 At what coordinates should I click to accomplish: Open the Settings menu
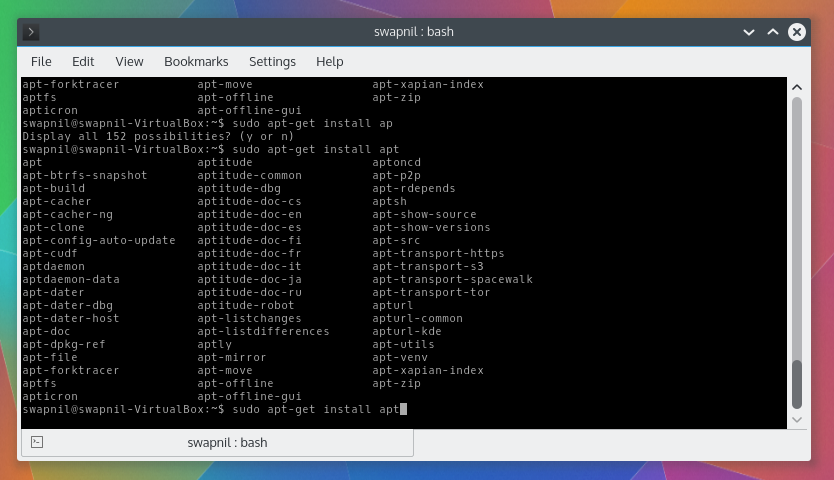coord(272,62)
